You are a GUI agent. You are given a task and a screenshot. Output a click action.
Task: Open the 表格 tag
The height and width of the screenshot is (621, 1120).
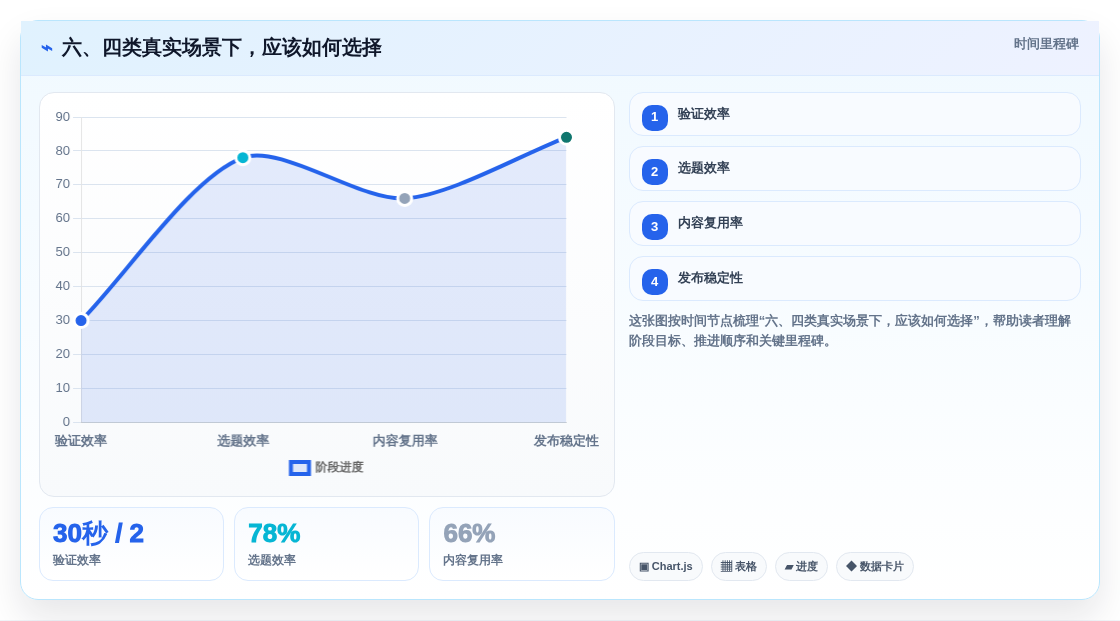(x=739, y=567)
